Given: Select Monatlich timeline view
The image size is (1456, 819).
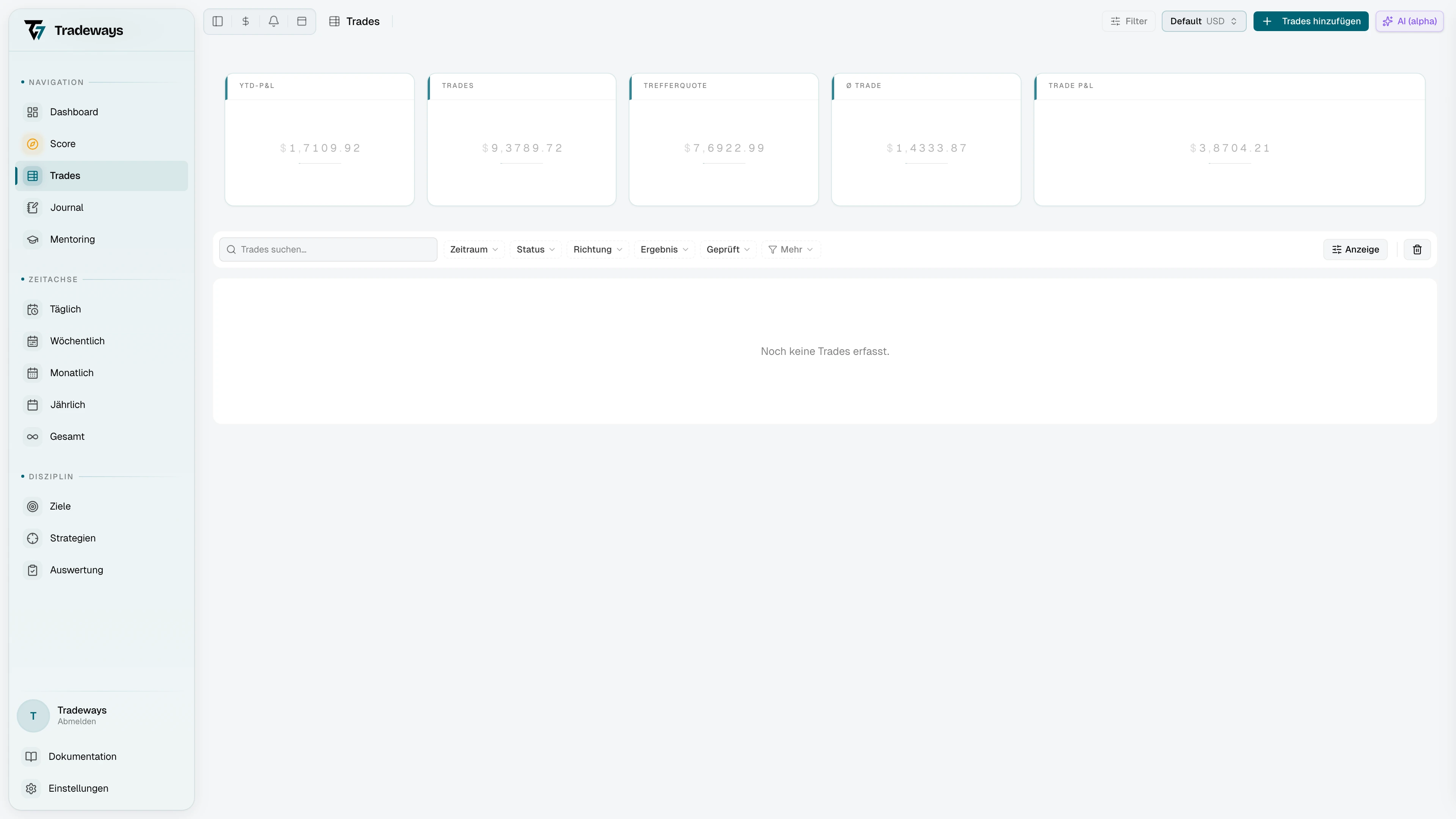Looking at the screenshot, I should 102,373.
